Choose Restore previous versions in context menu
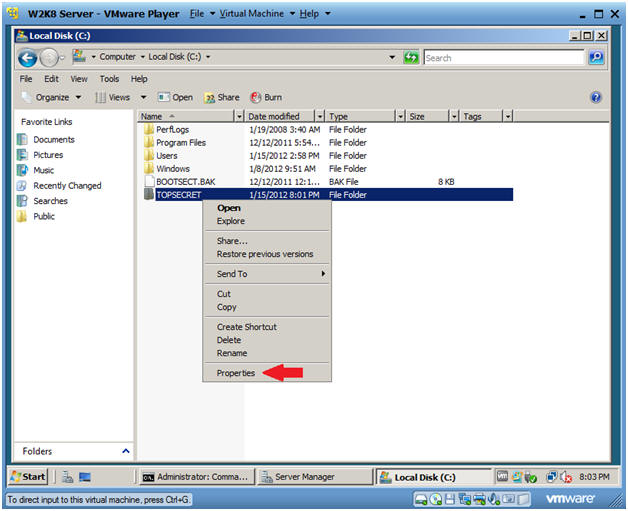 pos(265,254)
